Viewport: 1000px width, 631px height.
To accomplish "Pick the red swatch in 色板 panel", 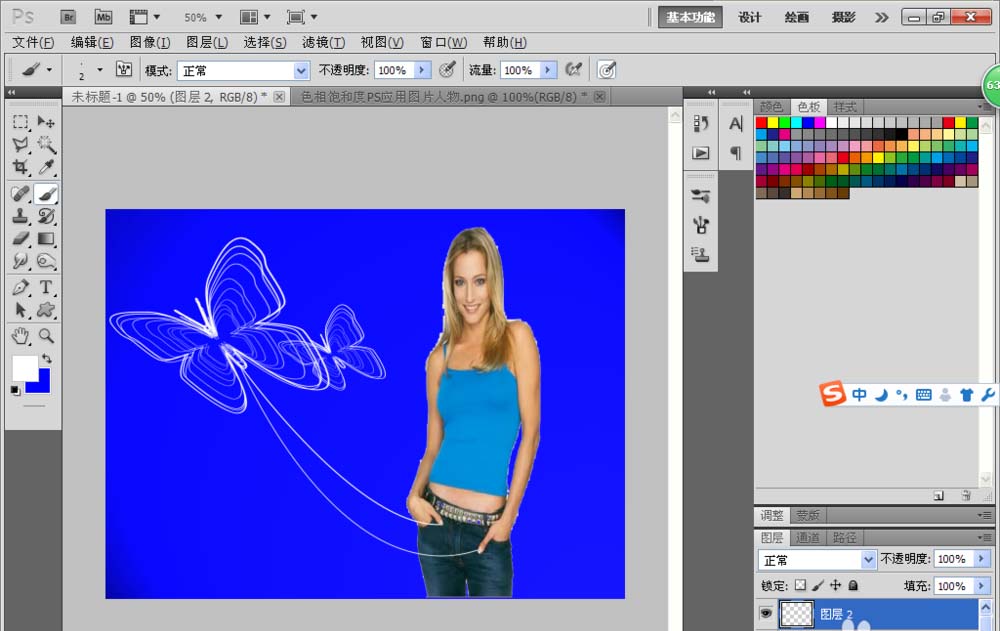I will pyautogui.click(x=762, y=122).
